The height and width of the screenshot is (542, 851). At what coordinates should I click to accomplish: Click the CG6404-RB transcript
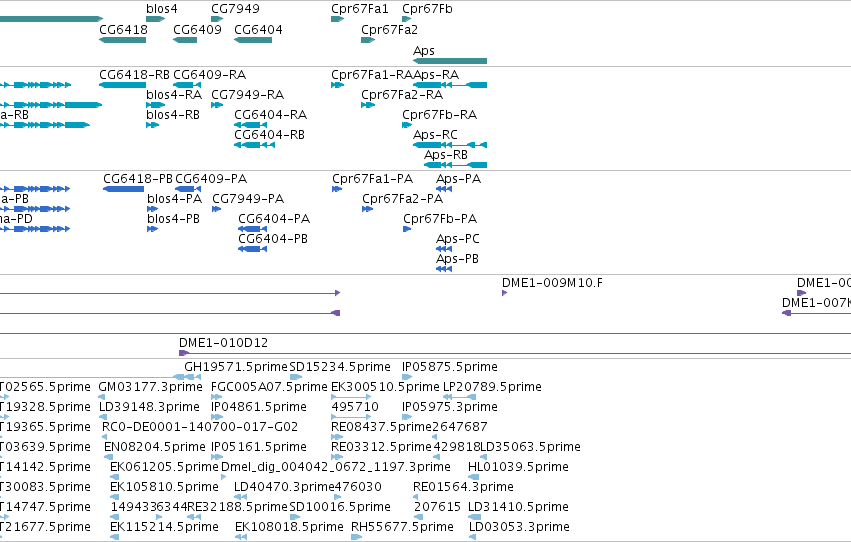click(x=254, y=145)
